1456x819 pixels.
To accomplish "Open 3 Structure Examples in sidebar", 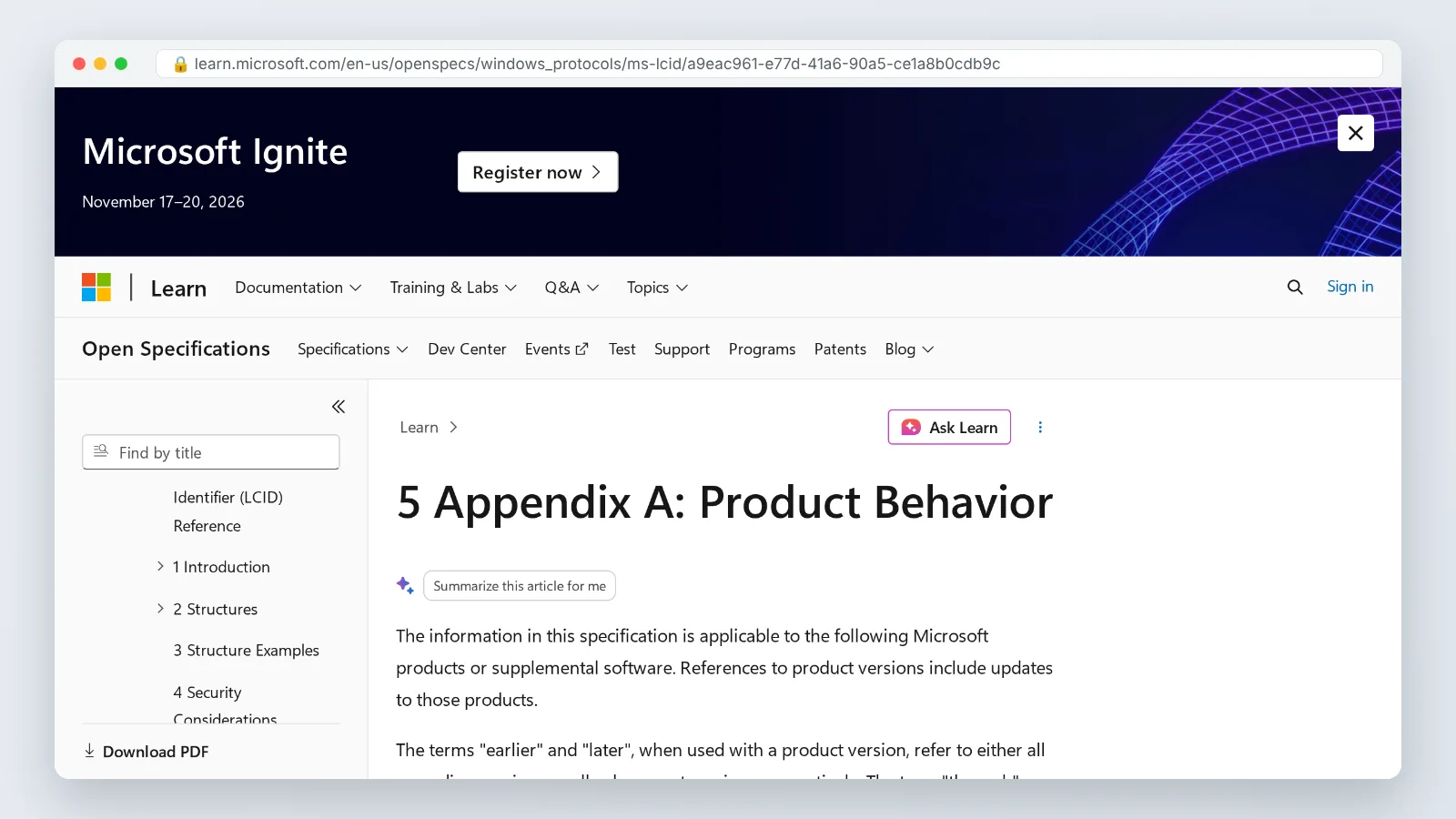I will [x=246, y=651].
